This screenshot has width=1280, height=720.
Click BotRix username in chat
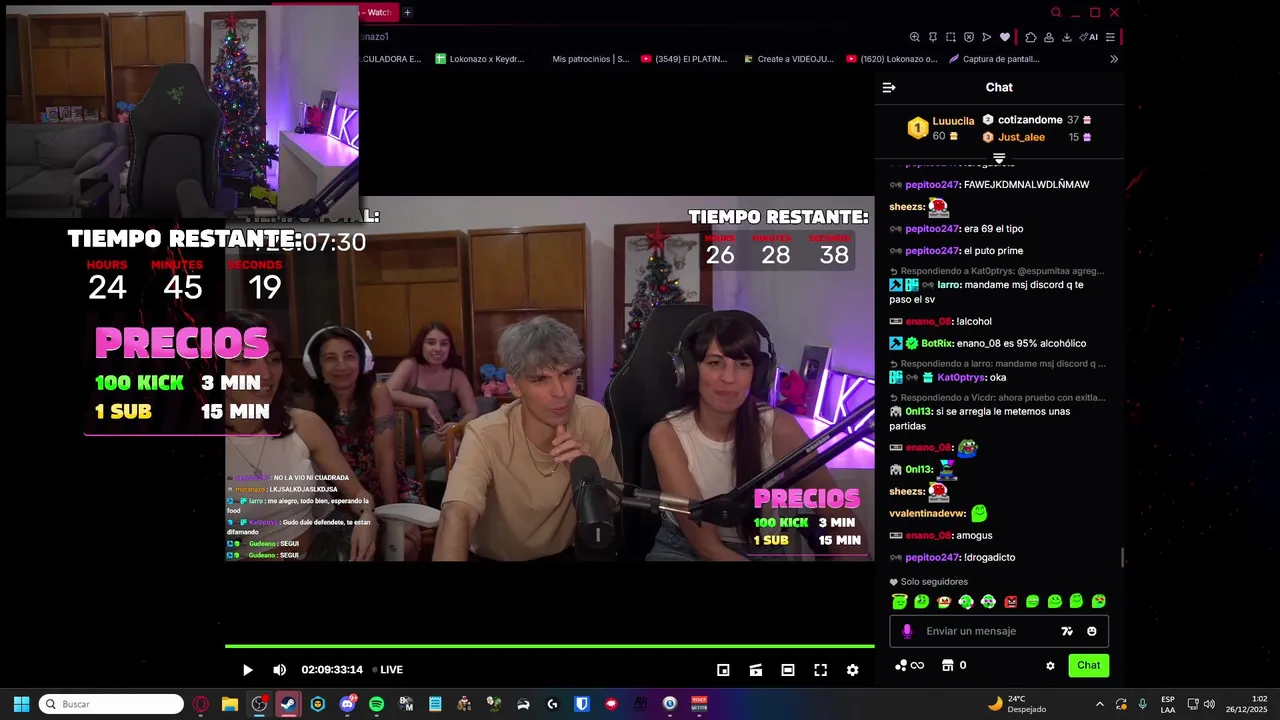click(x=937, y=343)
